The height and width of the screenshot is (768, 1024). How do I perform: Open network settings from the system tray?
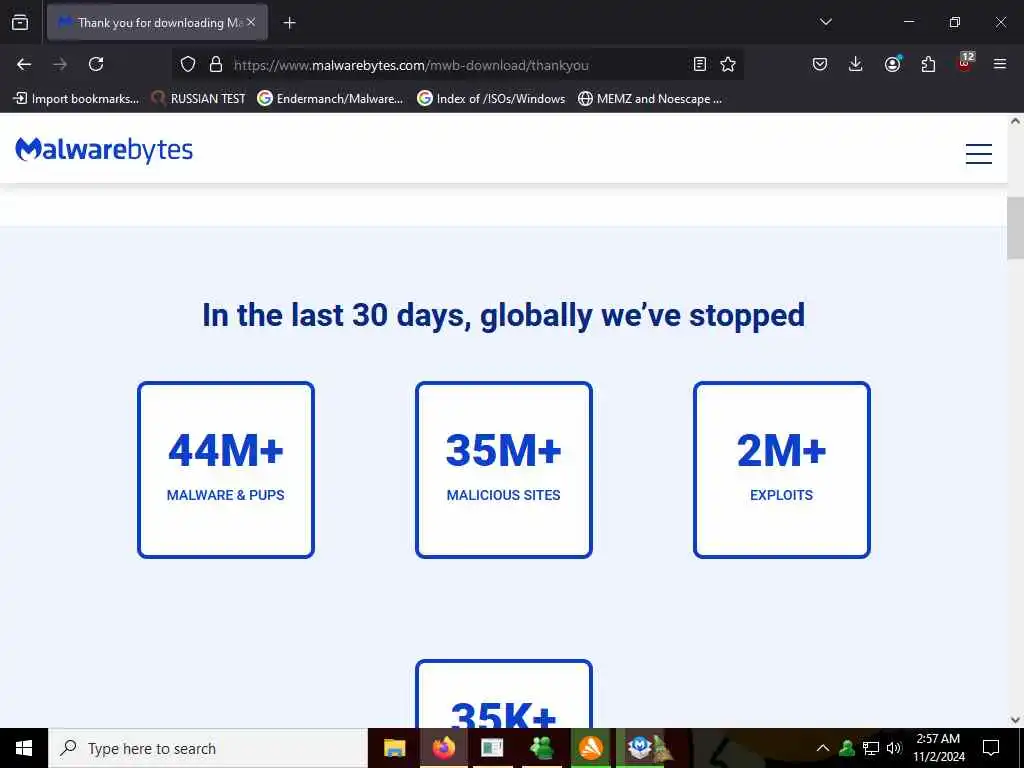coord(871,748)
